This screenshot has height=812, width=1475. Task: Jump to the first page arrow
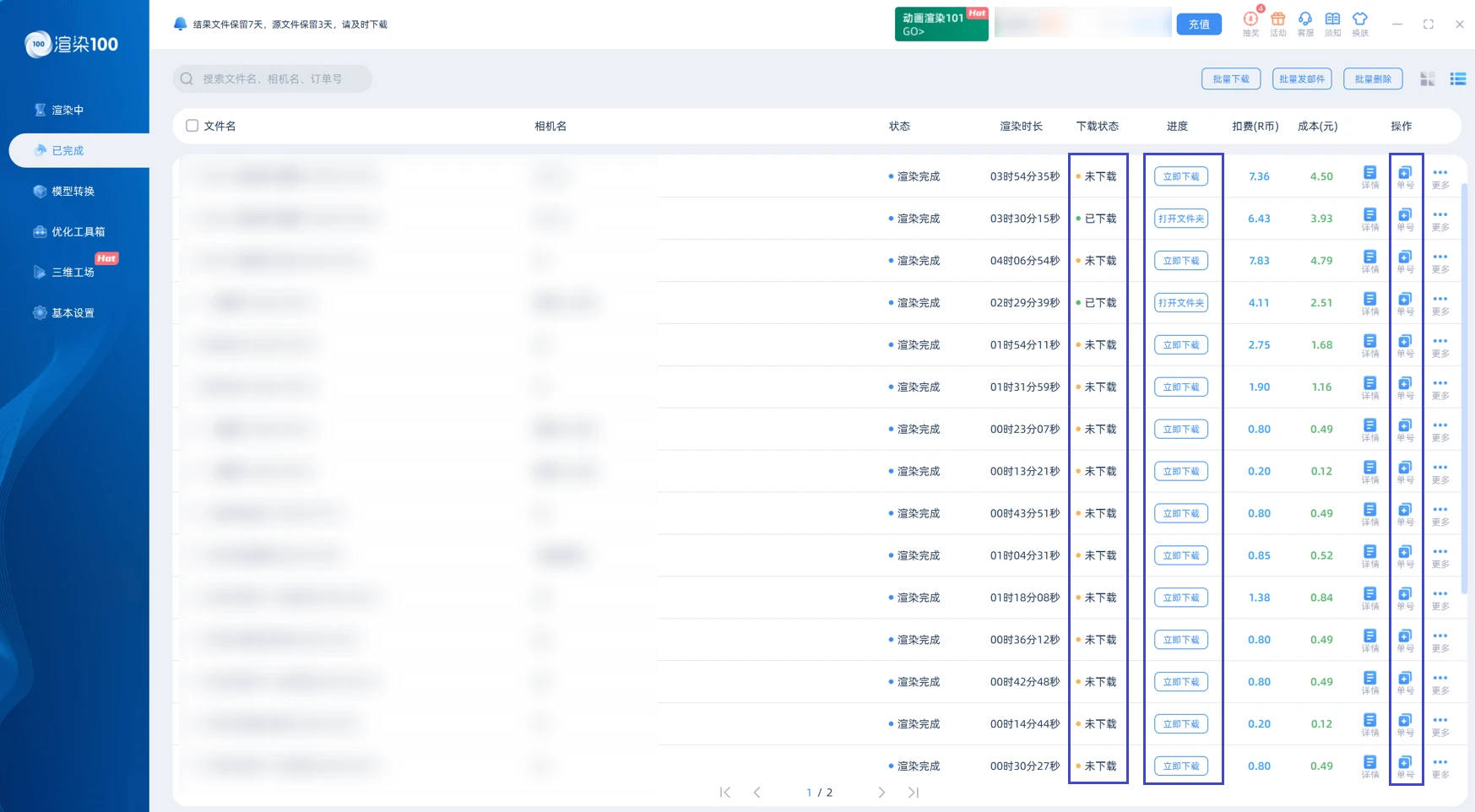(724, 793)
